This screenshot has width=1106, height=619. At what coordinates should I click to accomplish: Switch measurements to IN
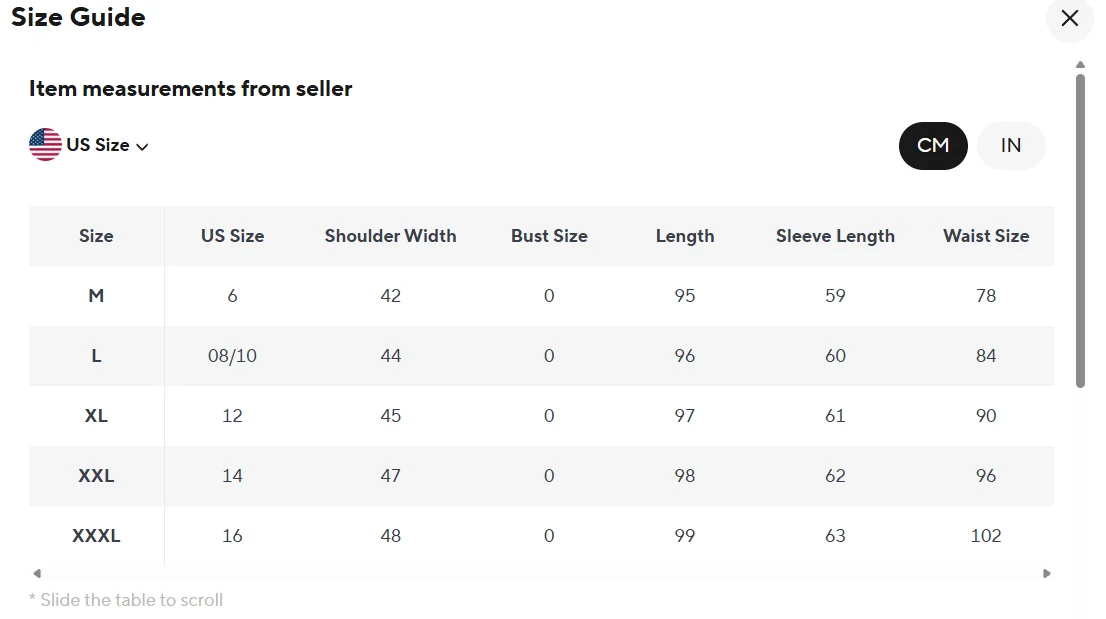click(1011, 146)
